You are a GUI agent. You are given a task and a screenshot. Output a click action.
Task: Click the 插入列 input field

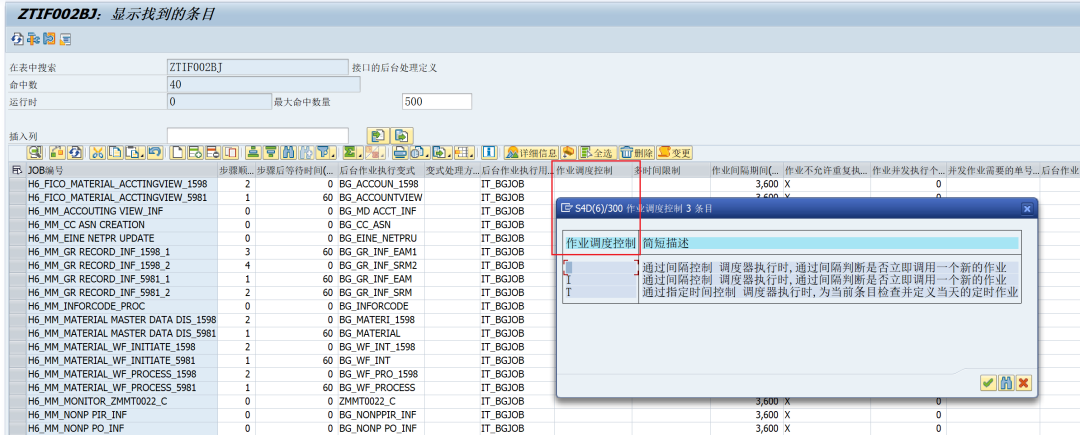tap(258, 135)
